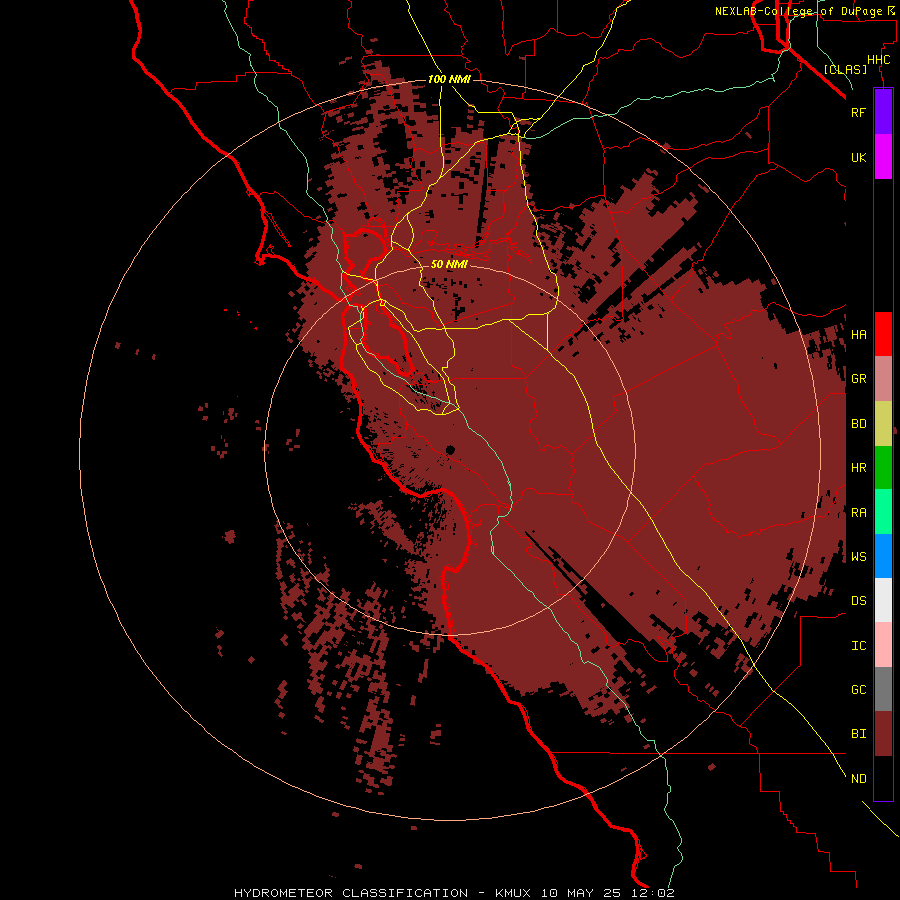The image size is (900, 900).
Task: Click the UK magenta legend swatch
Action: click(x=883, y=157)
